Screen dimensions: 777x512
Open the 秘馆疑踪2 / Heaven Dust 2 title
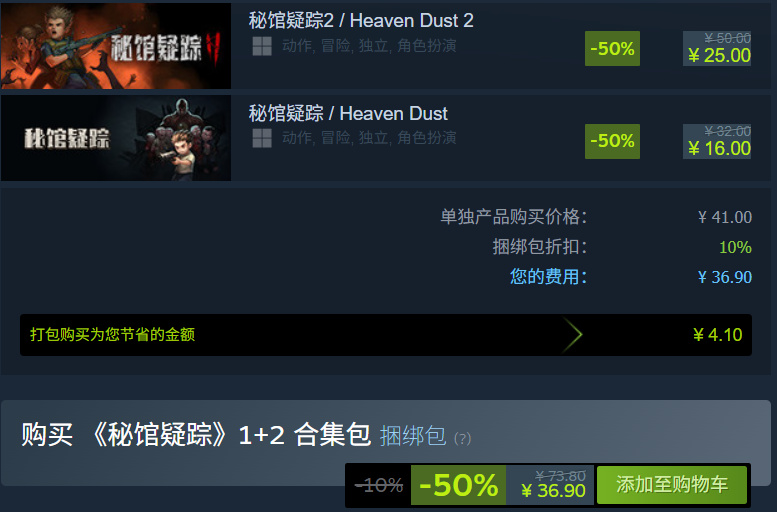click(361, 20)
